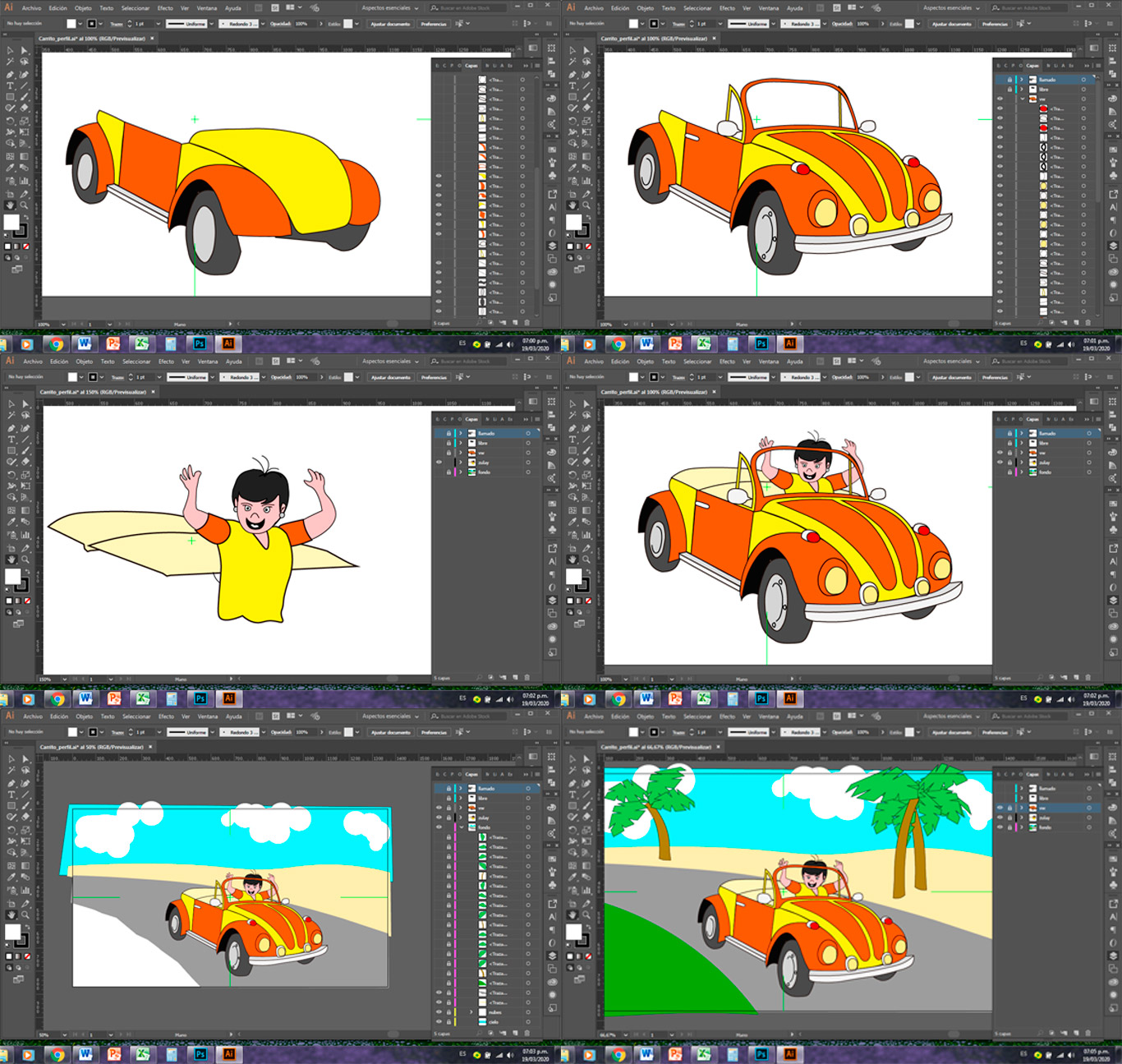This screenshot has height=1064, width=1122.
Task: Select Zoom tool in middle-left window
Action: 25,559
